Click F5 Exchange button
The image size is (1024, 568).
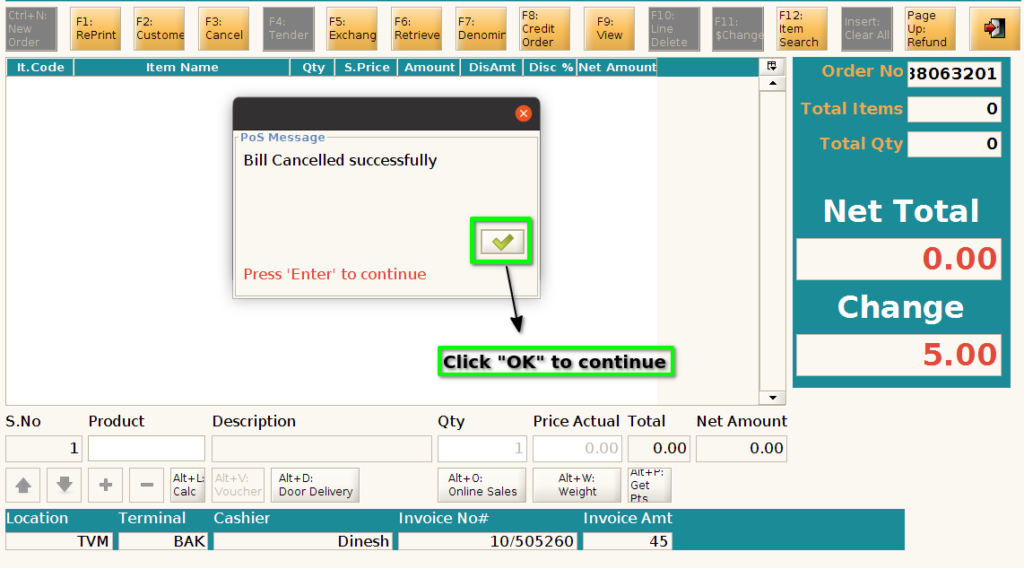pyautogui.click(x=352, y=29)
